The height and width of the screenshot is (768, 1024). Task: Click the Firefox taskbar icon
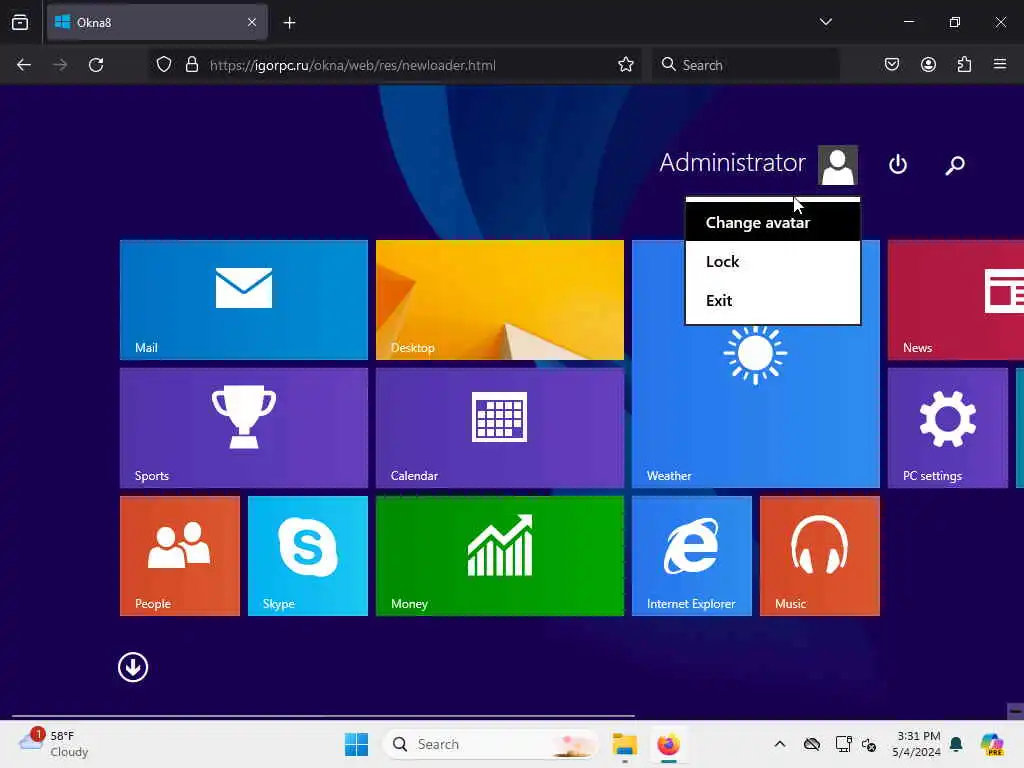click(x=668, y=744)
